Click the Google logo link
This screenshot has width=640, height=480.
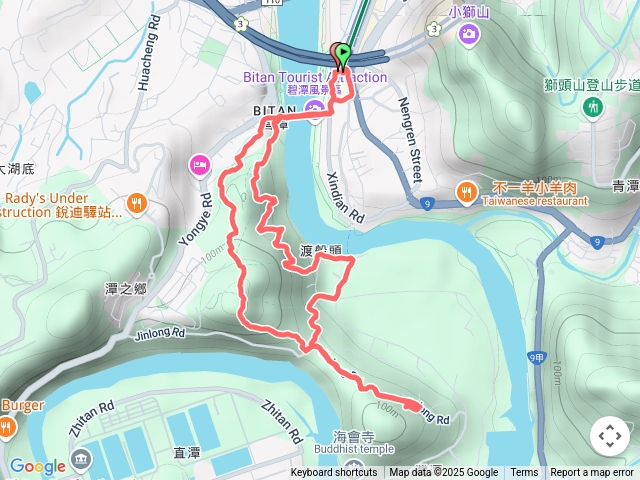38,466
